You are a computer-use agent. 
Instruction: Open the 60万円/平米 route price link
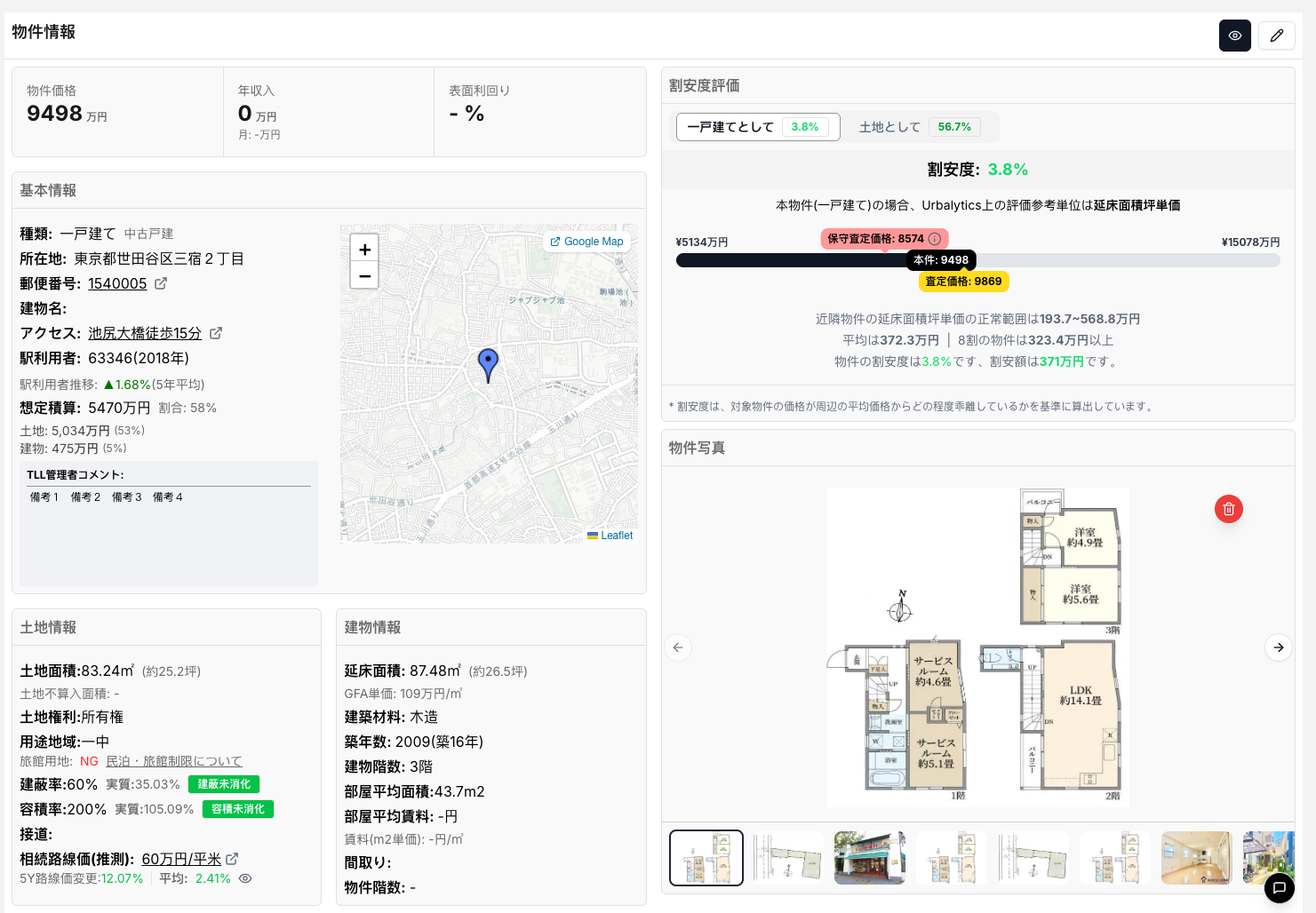point(181,859)
